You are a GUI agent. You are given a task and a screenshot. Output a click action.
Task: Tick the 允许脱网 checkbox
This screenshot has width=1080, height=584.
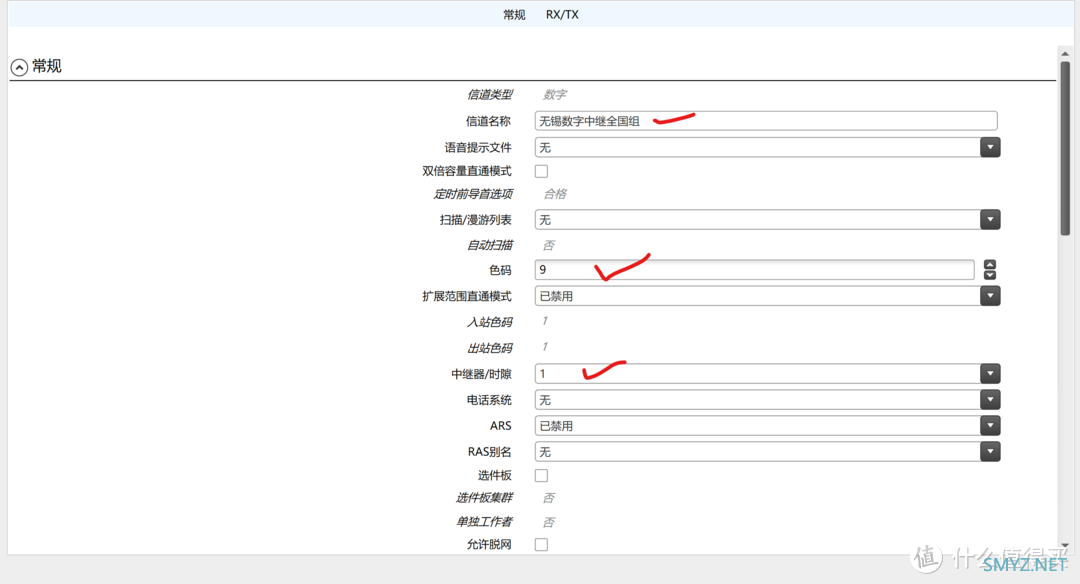click(x=541, y=545)
